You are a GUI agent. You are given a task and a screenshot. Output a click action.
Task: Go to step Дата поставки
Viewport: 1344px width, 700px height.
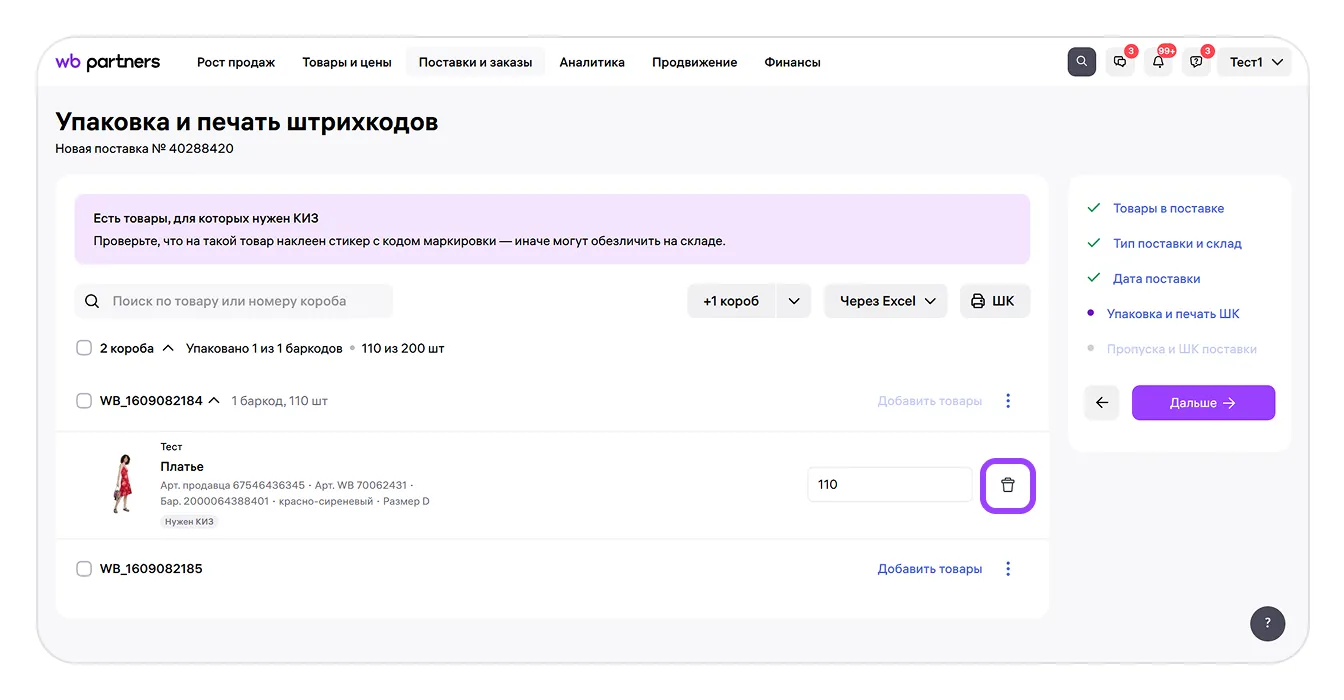pyautogui.click(x=1157, y=279)
